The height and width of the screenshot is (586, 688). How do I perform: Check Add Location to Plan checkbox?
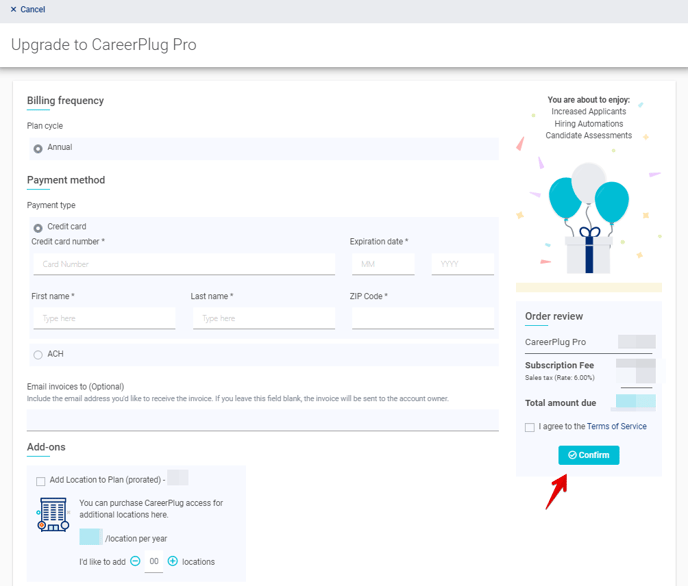(40, 481)
